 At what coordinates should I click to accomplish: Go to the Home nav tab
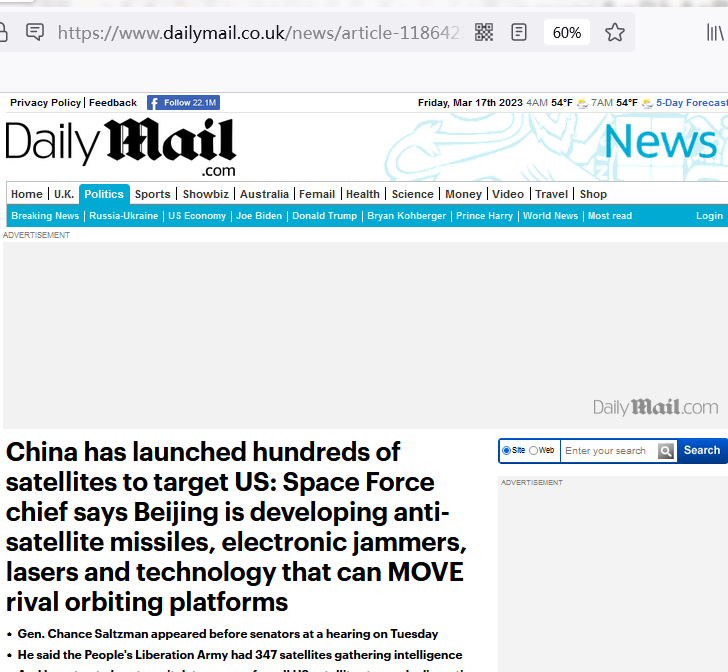(x=27, y=194)
